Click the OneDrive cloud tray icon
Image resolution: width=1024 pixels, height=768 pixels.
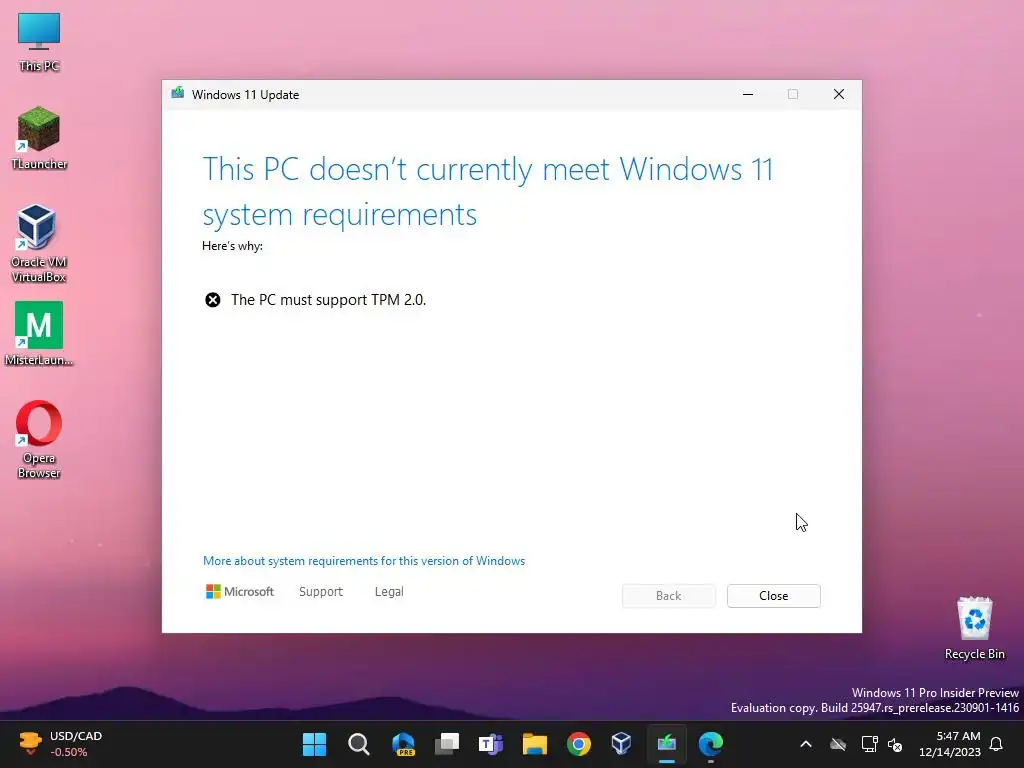pyautogui.click(x=838, y=744)
